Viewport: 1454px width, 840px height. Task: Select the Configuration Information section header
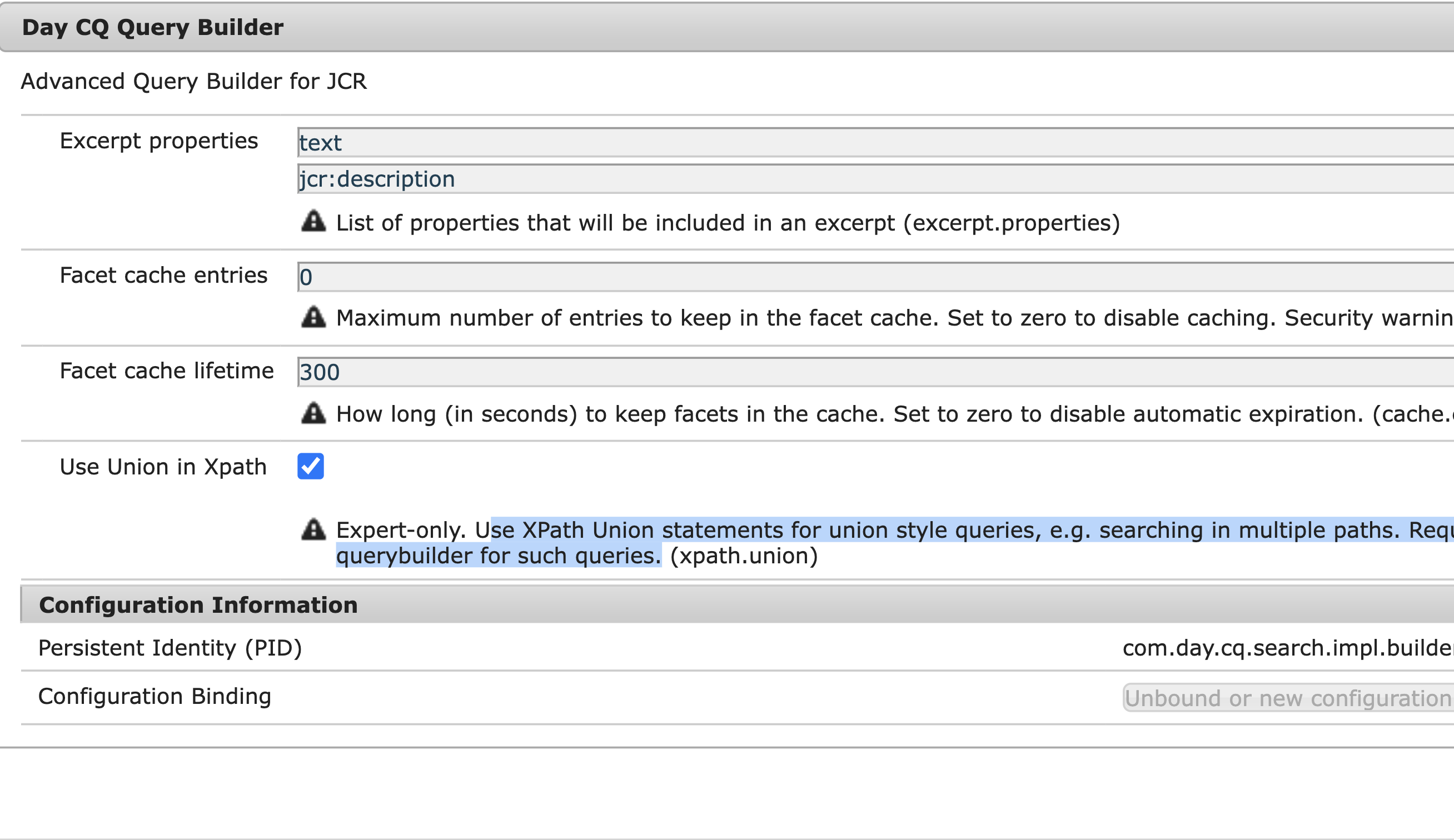click(198, 604)
